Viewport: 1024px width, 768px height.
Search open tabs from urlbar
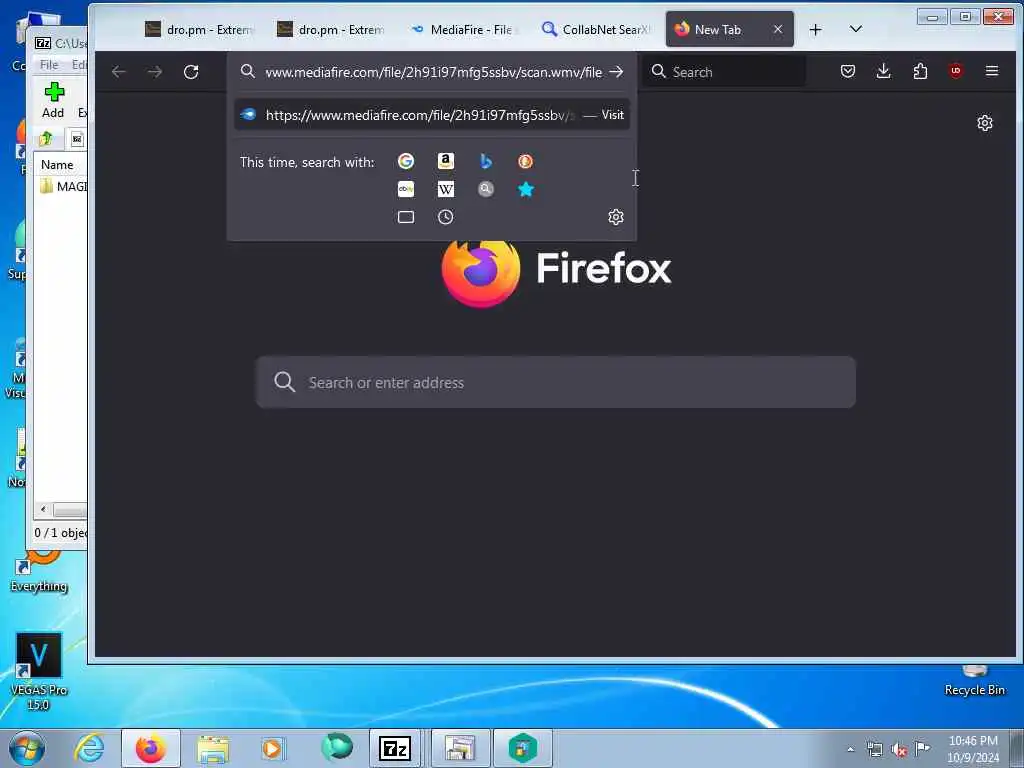click(x=406, y=217)
